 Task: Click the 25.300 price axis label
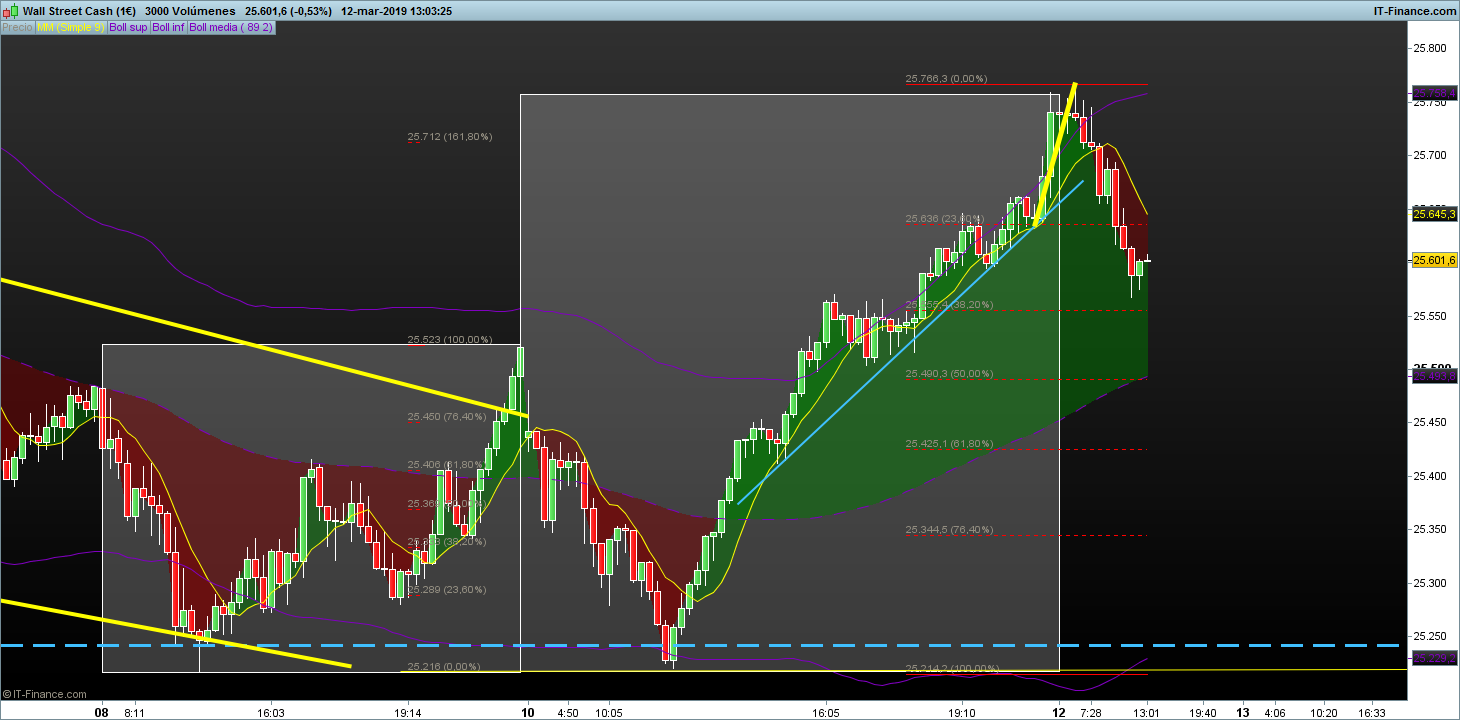pyautogui.click(x=1430, y=583)
